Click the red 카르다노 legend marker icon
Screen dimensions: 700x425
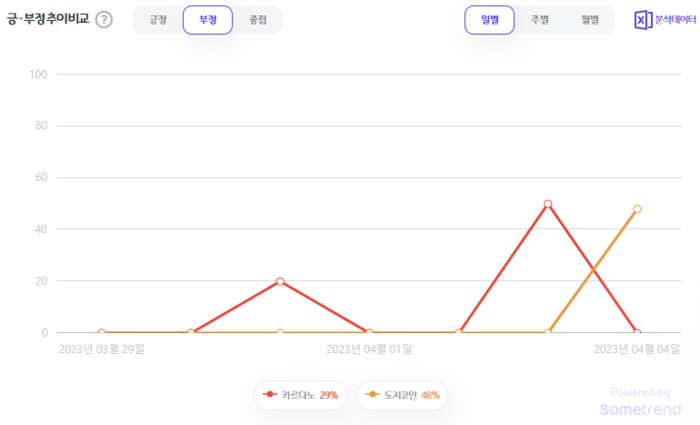click(270, 395)
